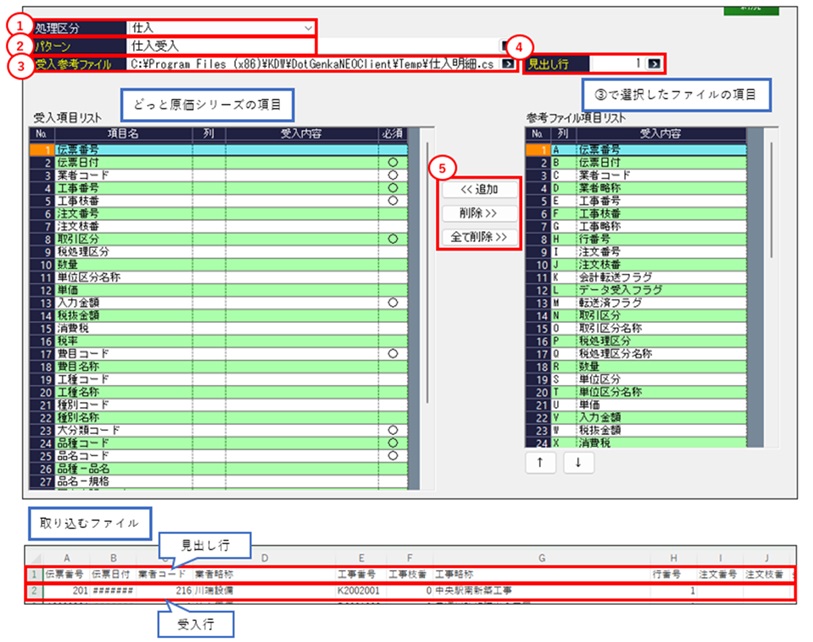Click the パターン field showing 仕入受入
Image resolution: width=813 pixels, height=642 pixels.
[220, 46]
